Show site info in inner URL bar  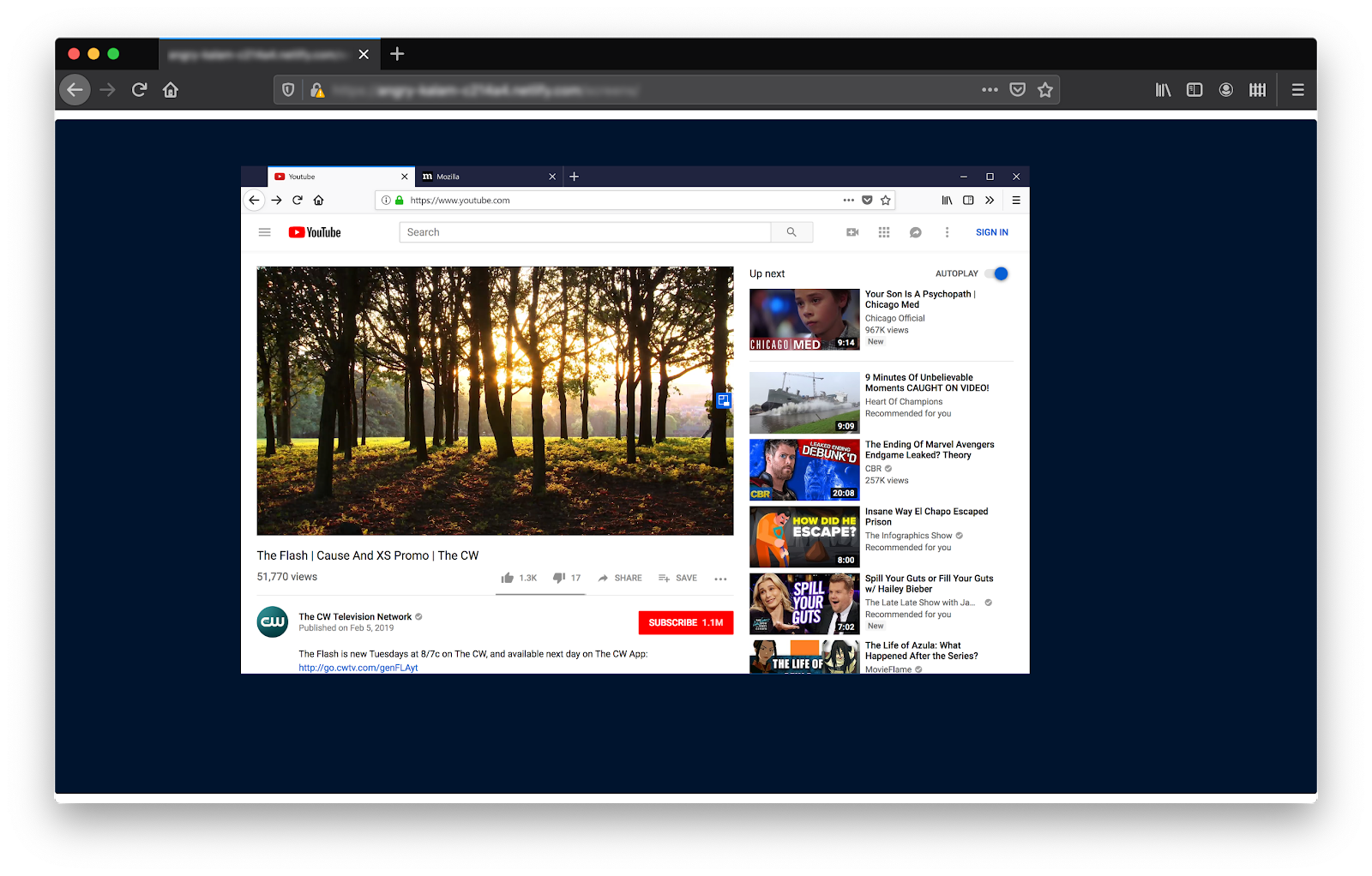[x=386, y=200]
